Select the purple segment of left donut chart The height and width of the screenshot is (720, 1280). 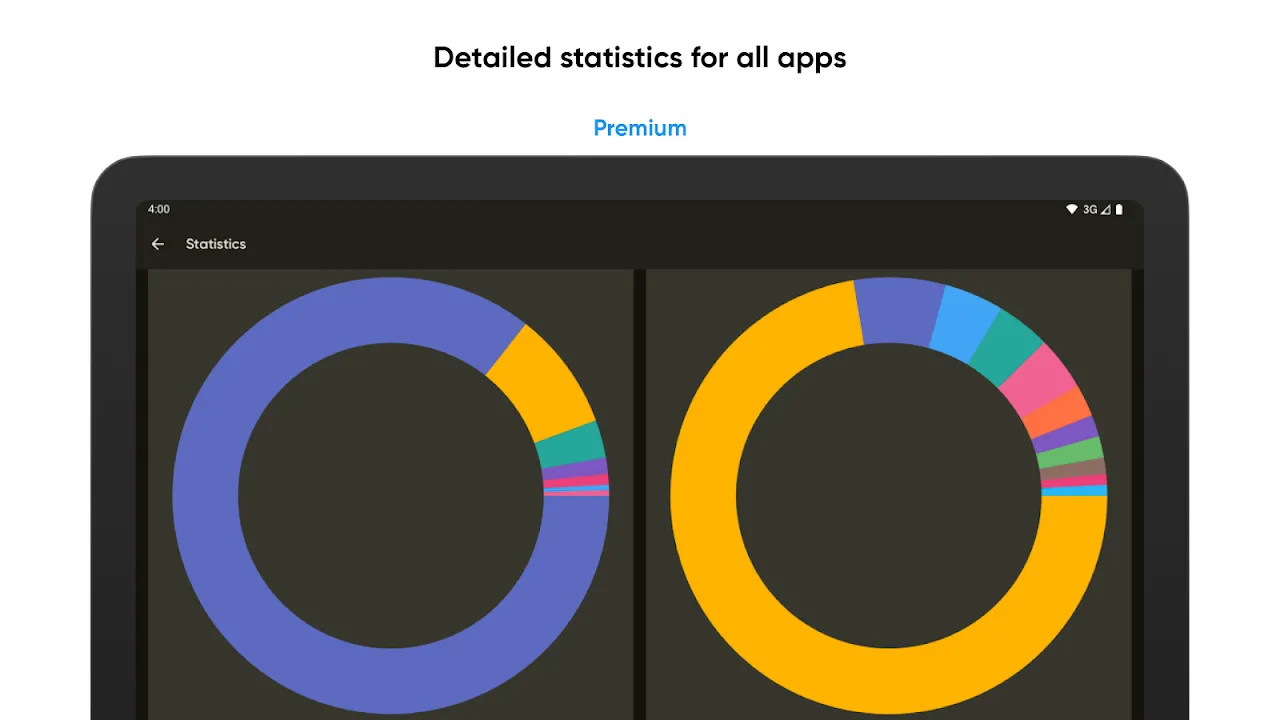[575, 468]
